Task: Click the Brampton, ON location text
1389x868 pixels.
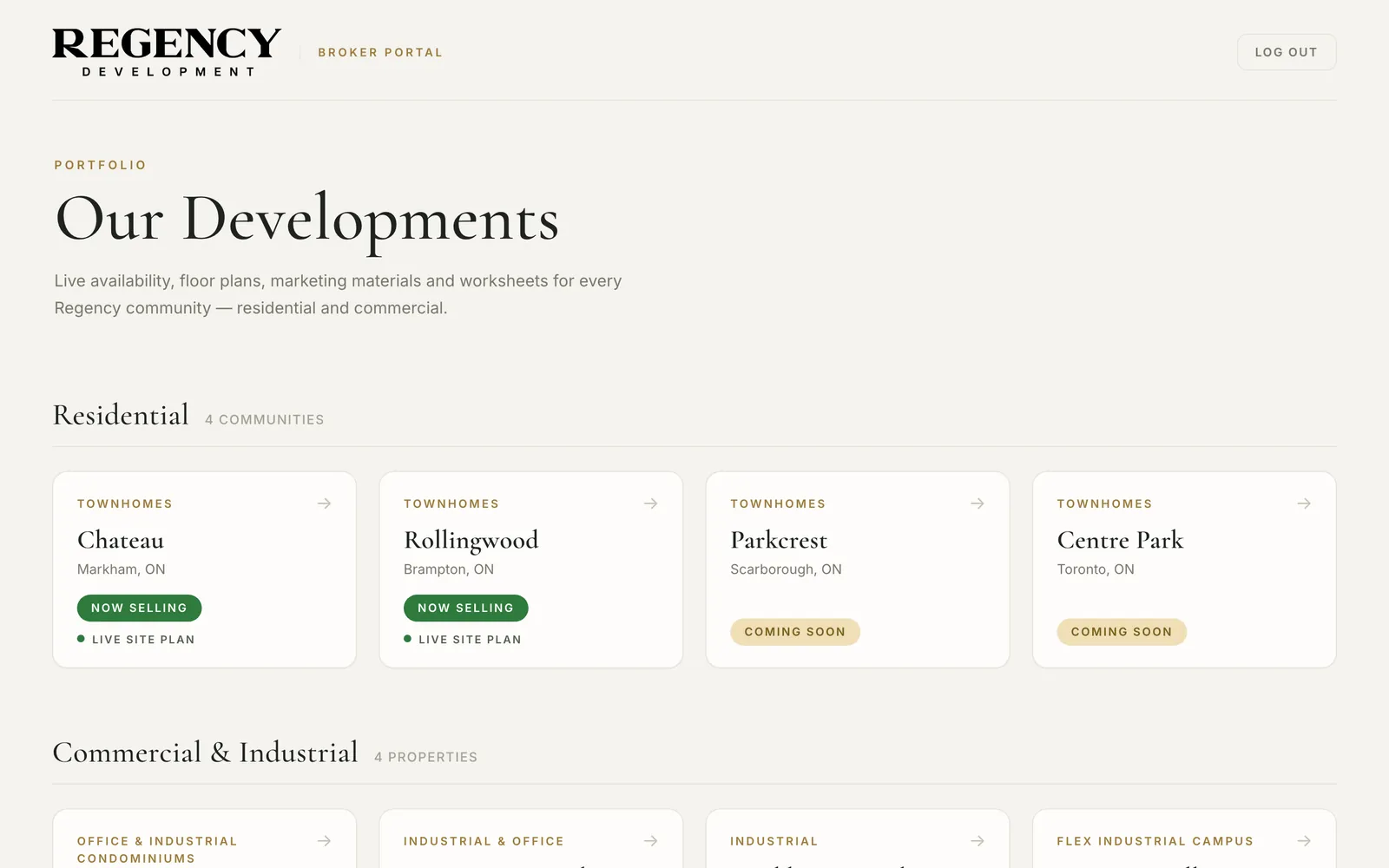Action: point(449,569)
